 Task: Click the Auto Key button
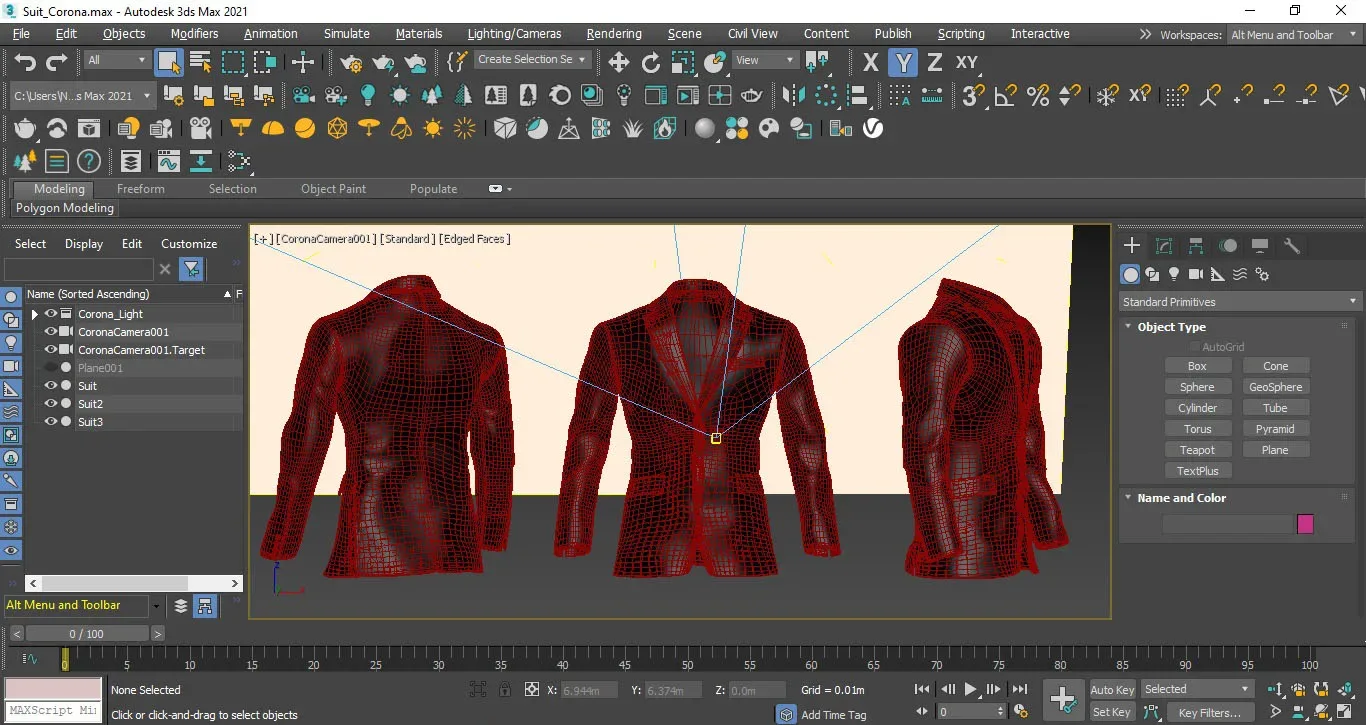click(x=1112, y=690)
